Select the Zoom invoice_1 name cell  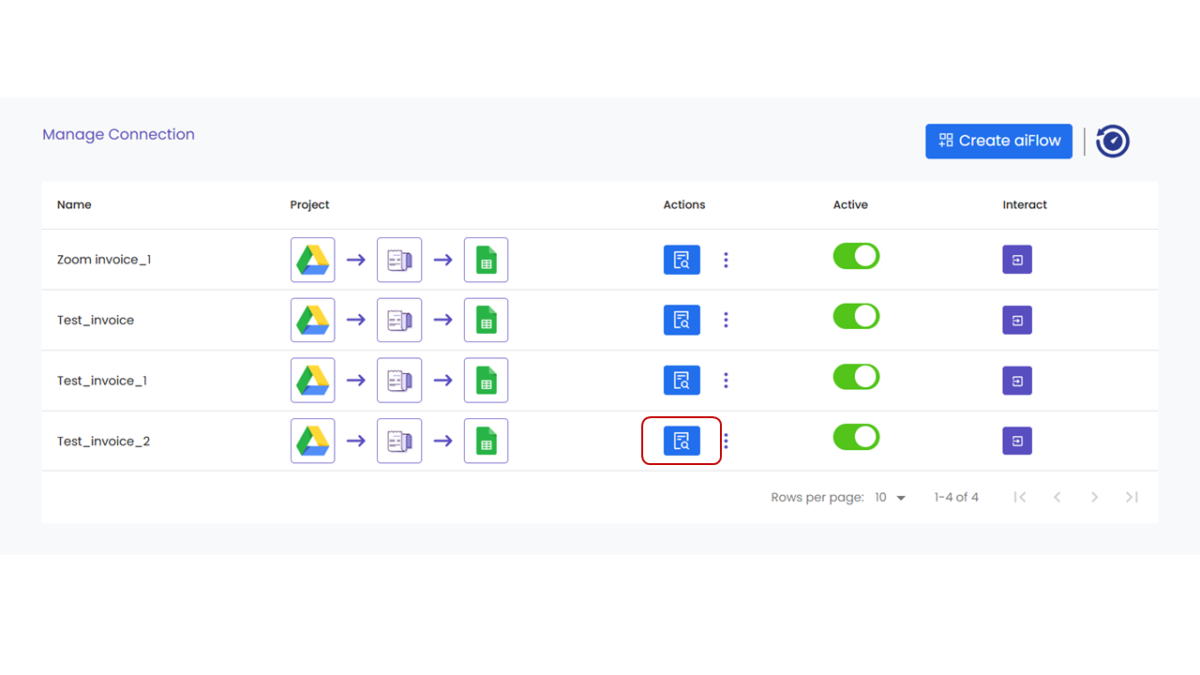coord(104,260)
